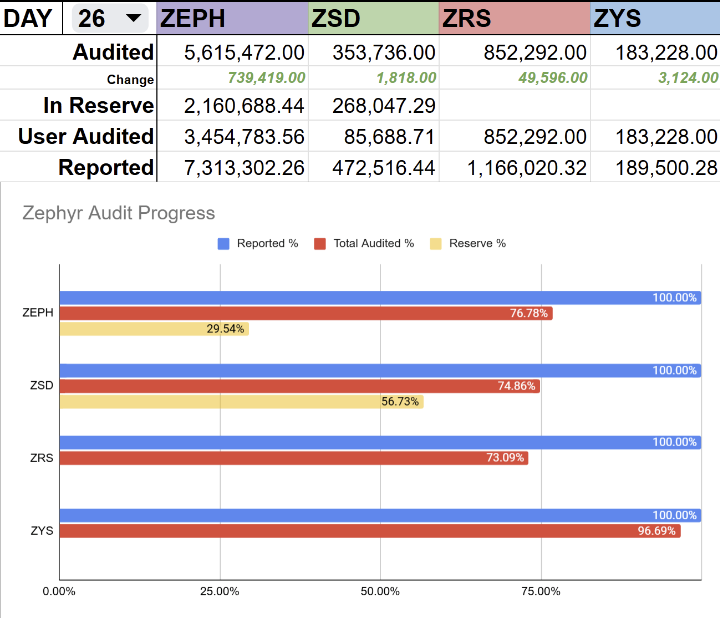Click ZSD yellow bar labeled 56.73%

242,402
